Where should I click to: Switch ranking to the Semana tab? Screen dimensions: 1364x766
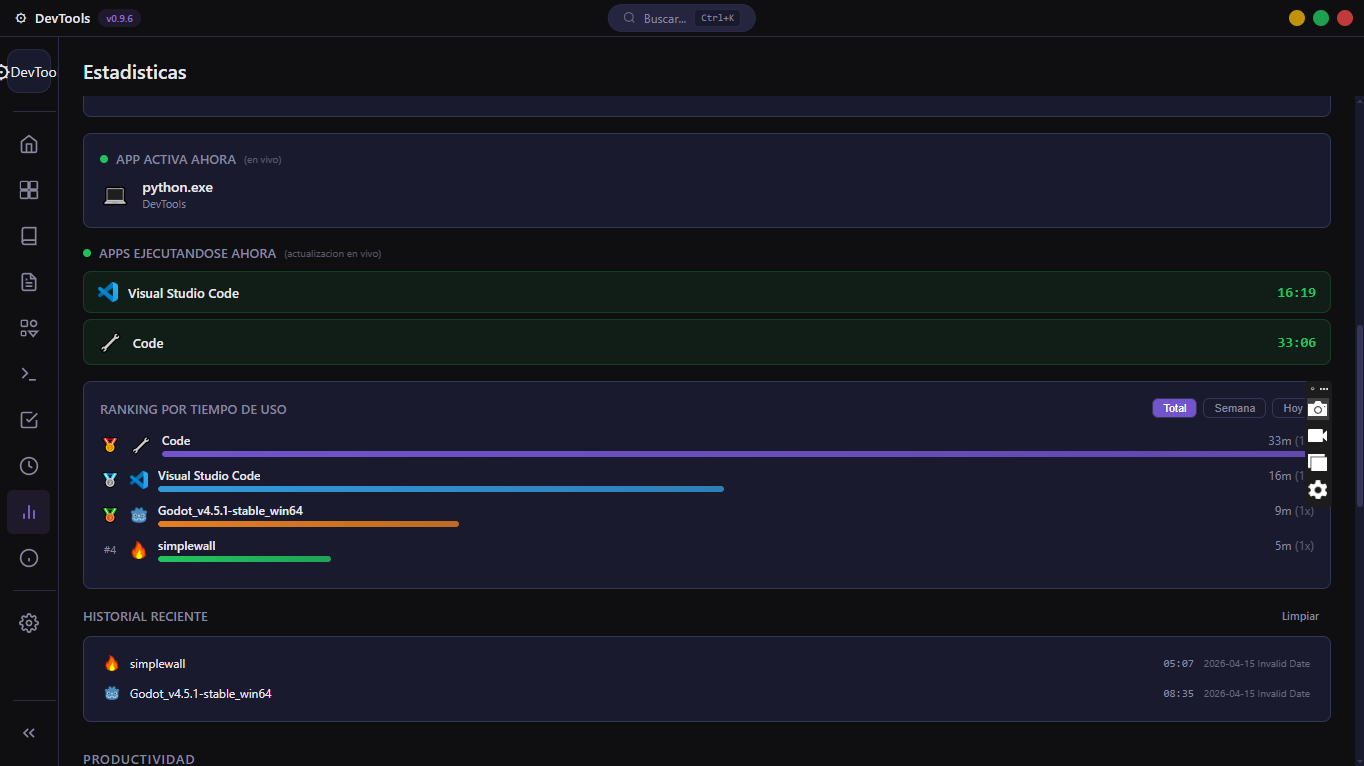click(x=1235, y=408)
